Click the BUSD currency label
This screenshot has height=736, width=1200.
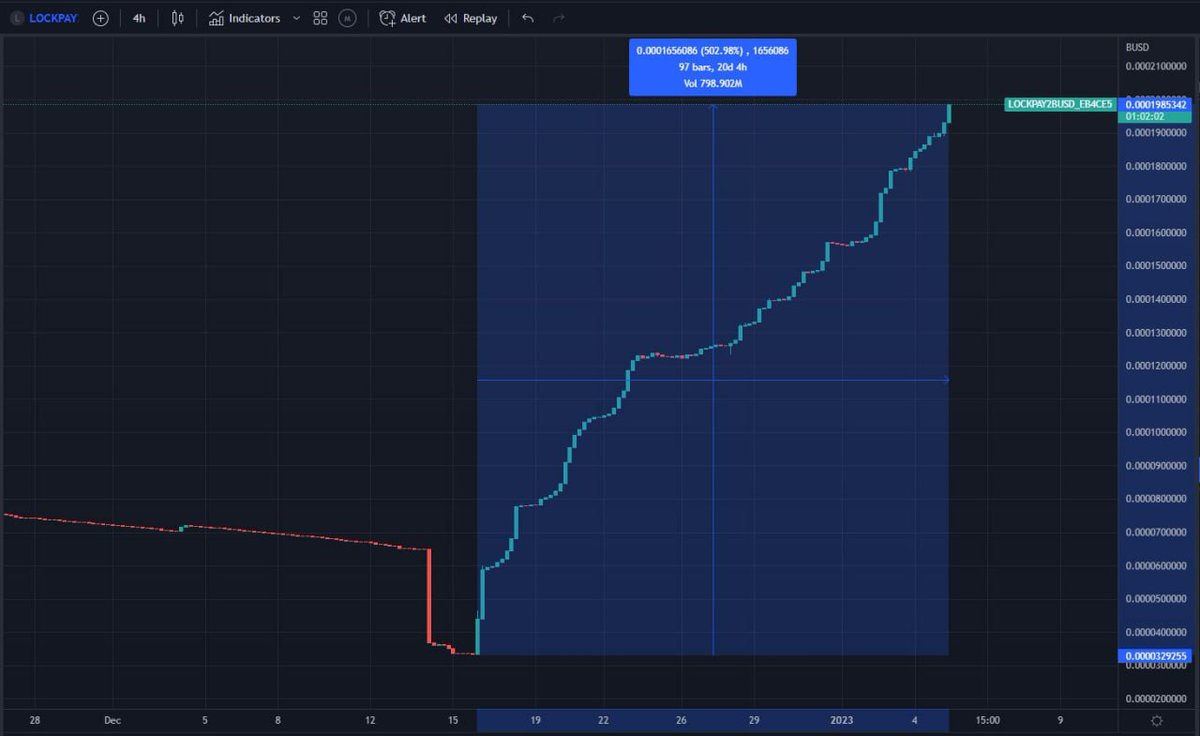pos(1137,47)
